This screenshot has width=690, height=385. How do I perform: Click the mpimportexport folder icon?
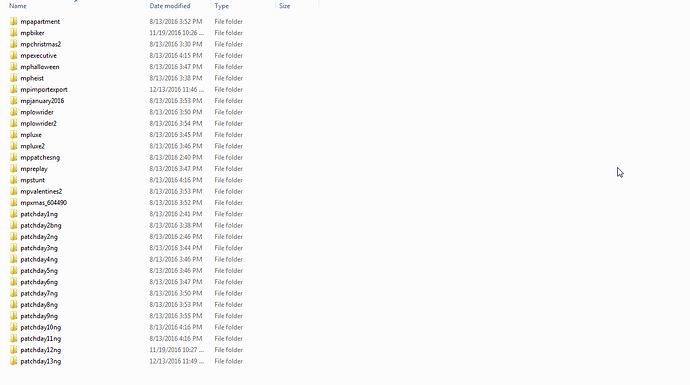(14, 89)
